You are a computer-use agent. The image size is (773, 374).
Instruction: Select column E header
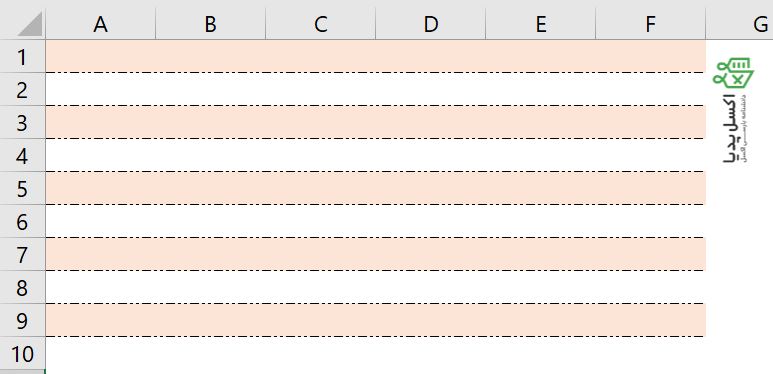tap(540, 24)
